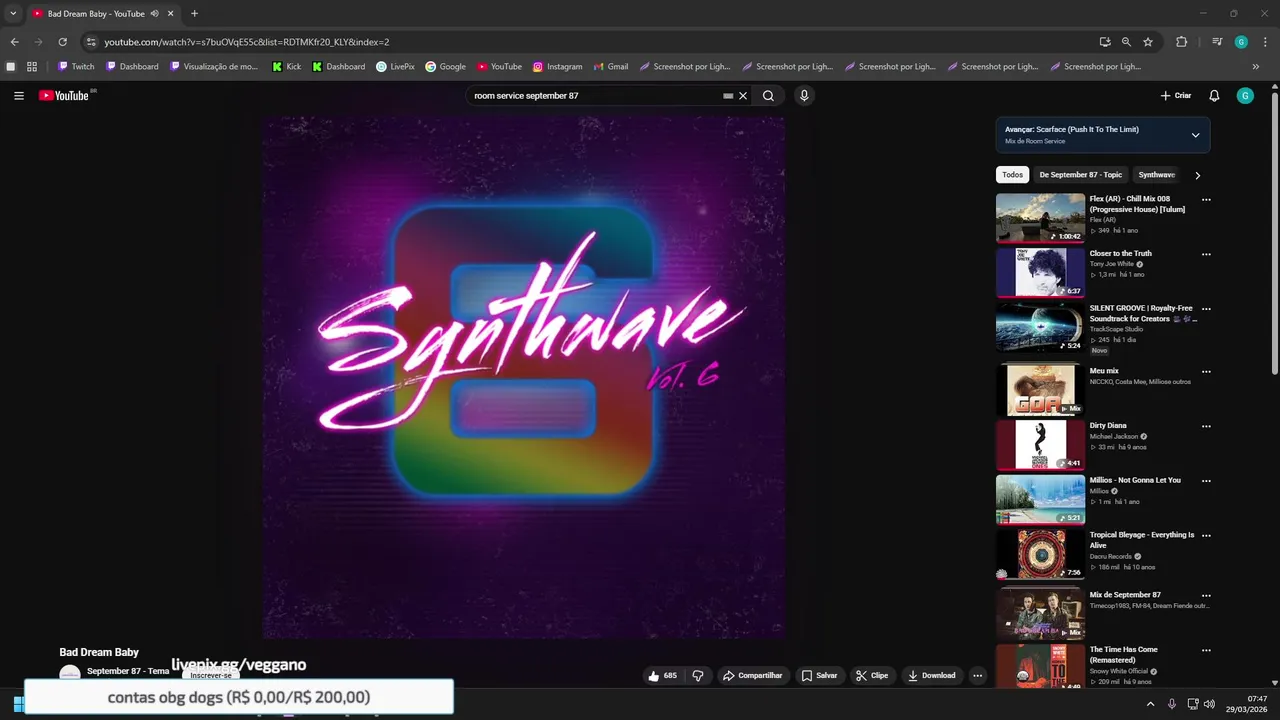Select the Synthwave filter chip

point(1157,175)
